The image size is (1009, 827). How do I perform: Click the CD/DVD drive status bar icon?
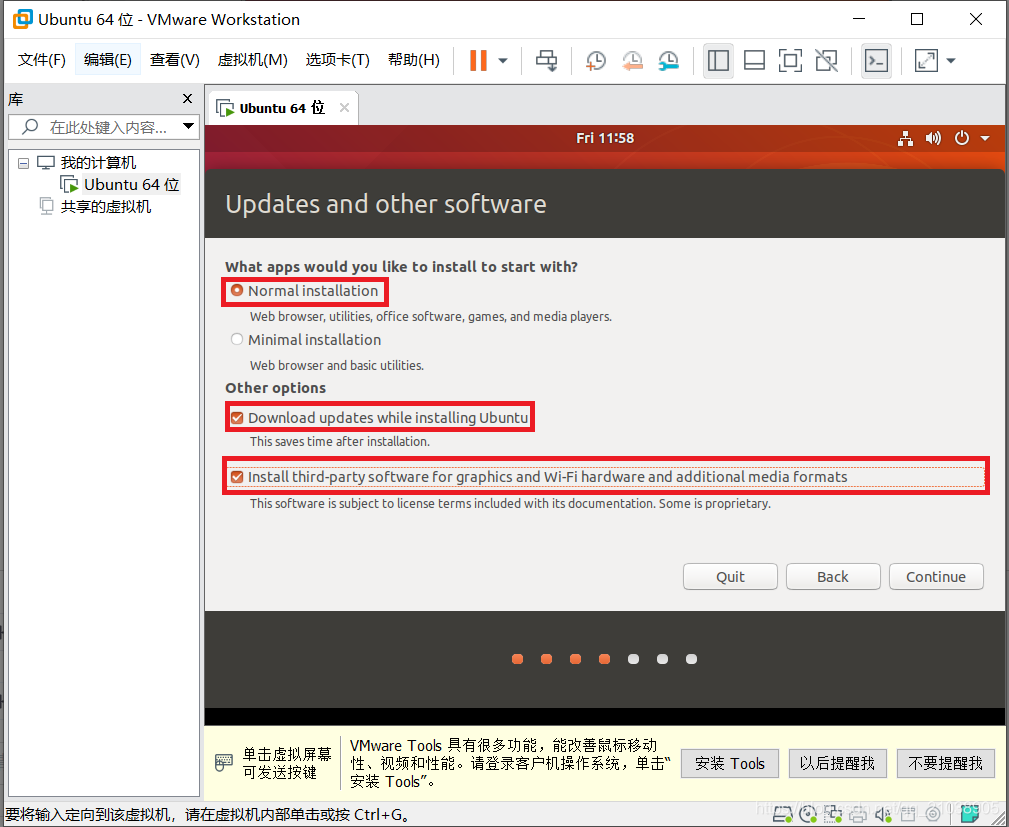(x=808, y=815)
